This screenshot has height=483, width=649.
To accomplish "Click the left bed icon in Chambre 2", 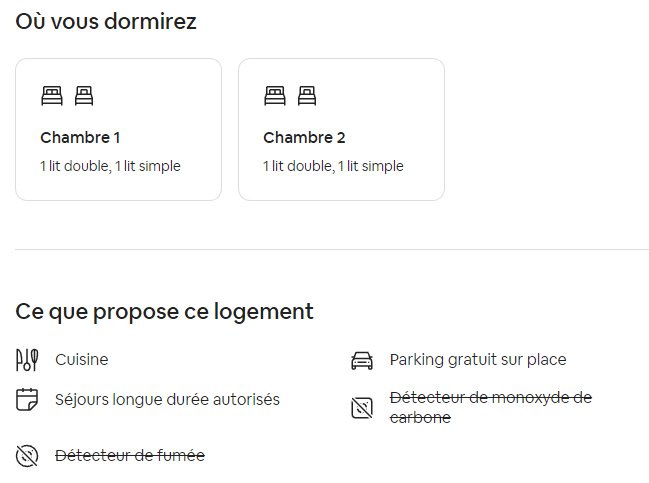I will tap(274, 96).
